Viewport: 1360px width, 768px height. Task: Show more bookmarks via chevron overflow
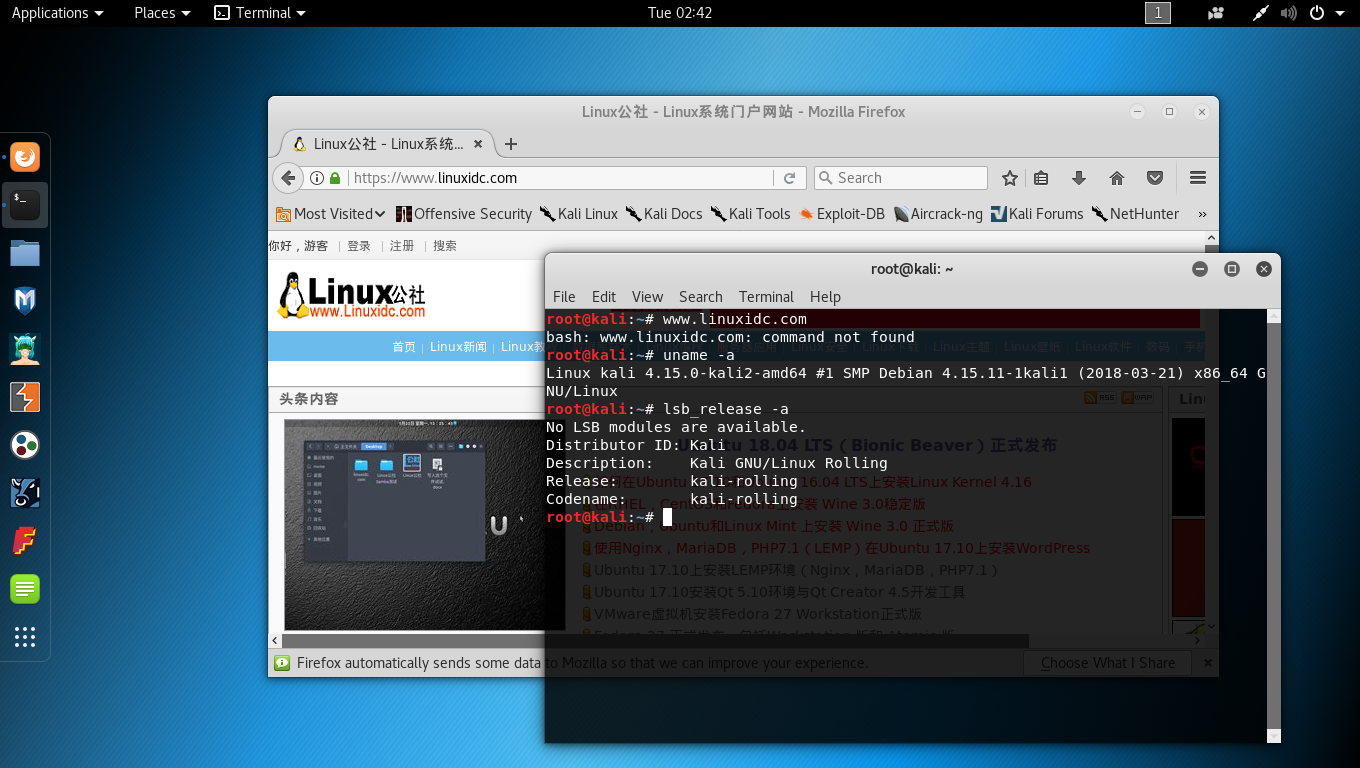click(1202, 214)
